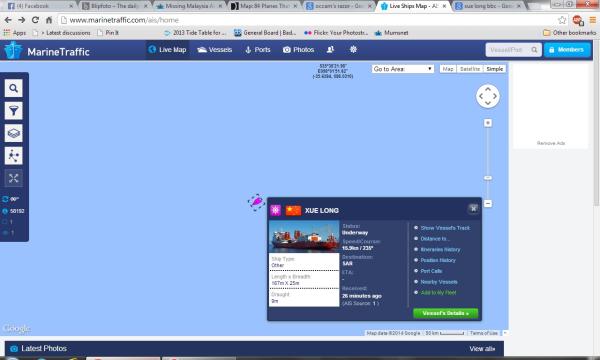Open the map search magnifier tool
This screenshot has width=600, height=360.
pos(13,88)
